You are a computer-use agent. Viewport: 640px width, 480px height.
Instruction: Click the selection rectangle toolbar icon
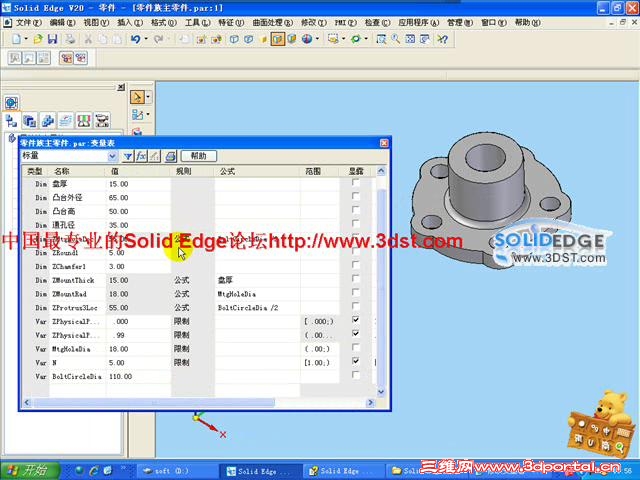pyautogui.click(x=333, y=39)
